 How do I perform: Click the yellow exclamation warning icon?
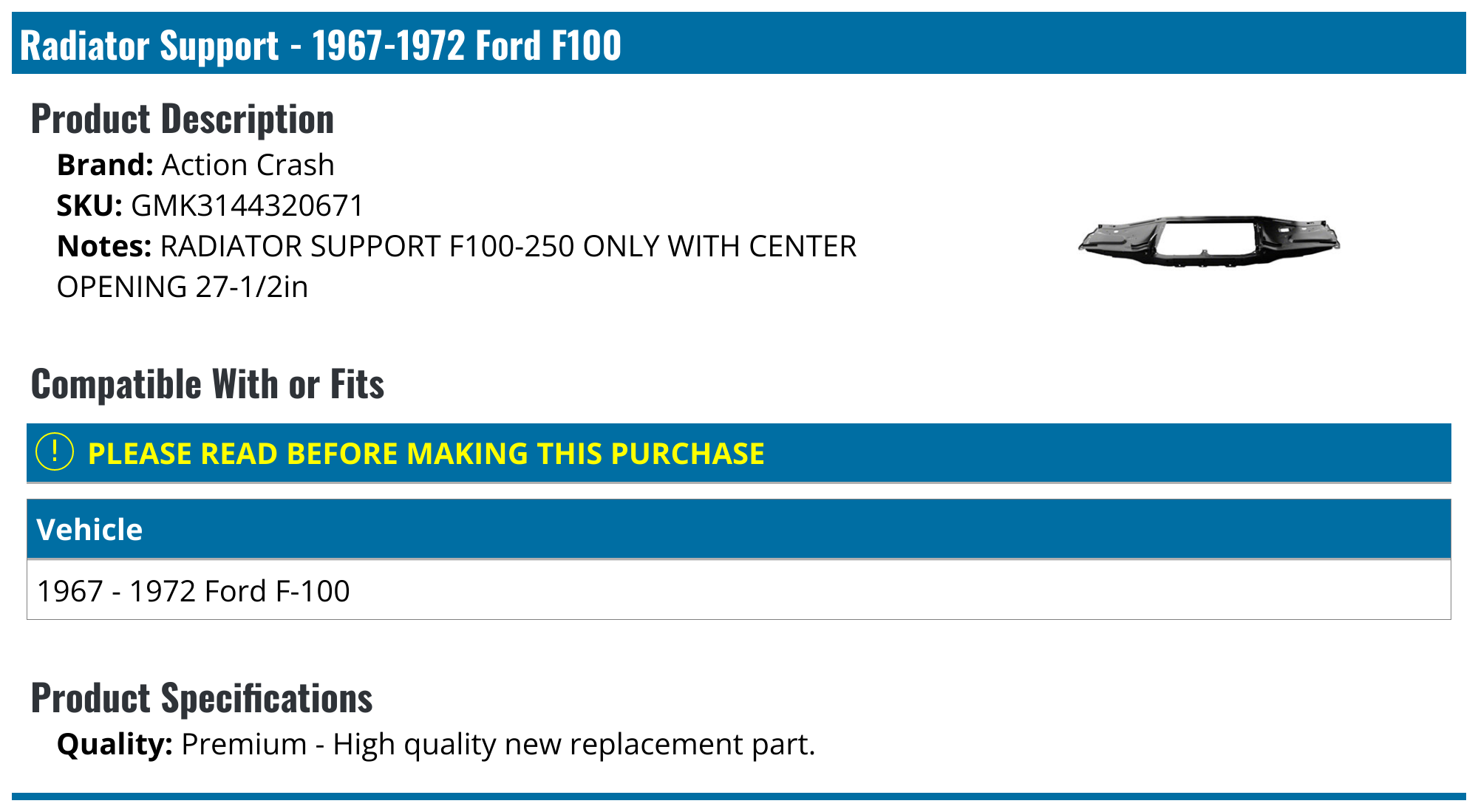coord(55,452)
